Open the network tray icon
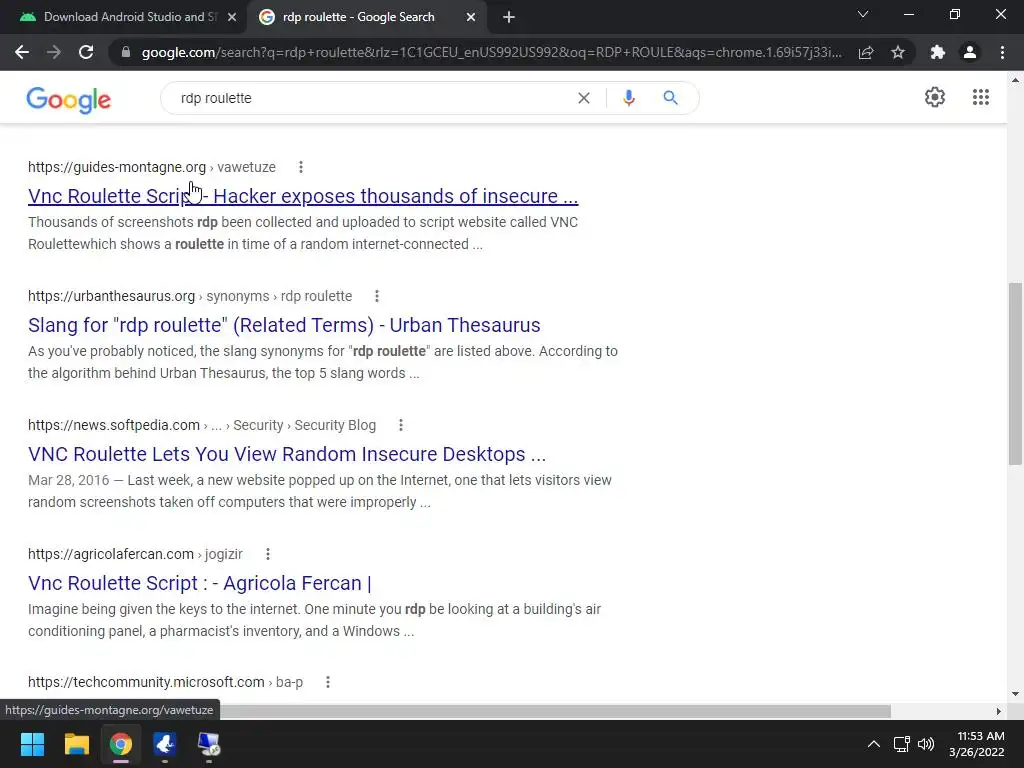The width and height of the screenshot is (1024, 768). 902,744
